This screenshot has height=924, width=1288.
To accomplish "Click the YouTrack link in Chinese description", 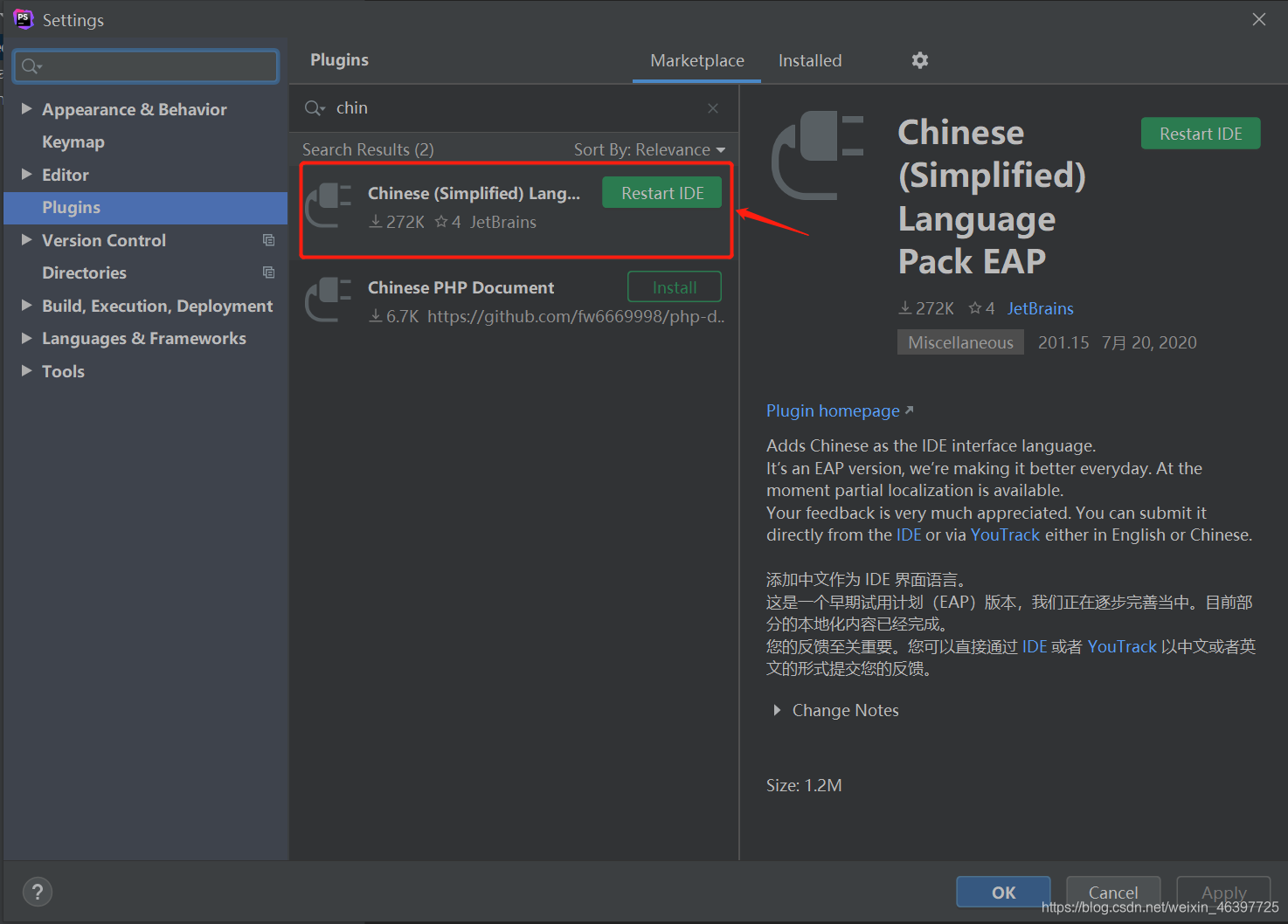I will pyautogui.click(x=1122, y=646).
